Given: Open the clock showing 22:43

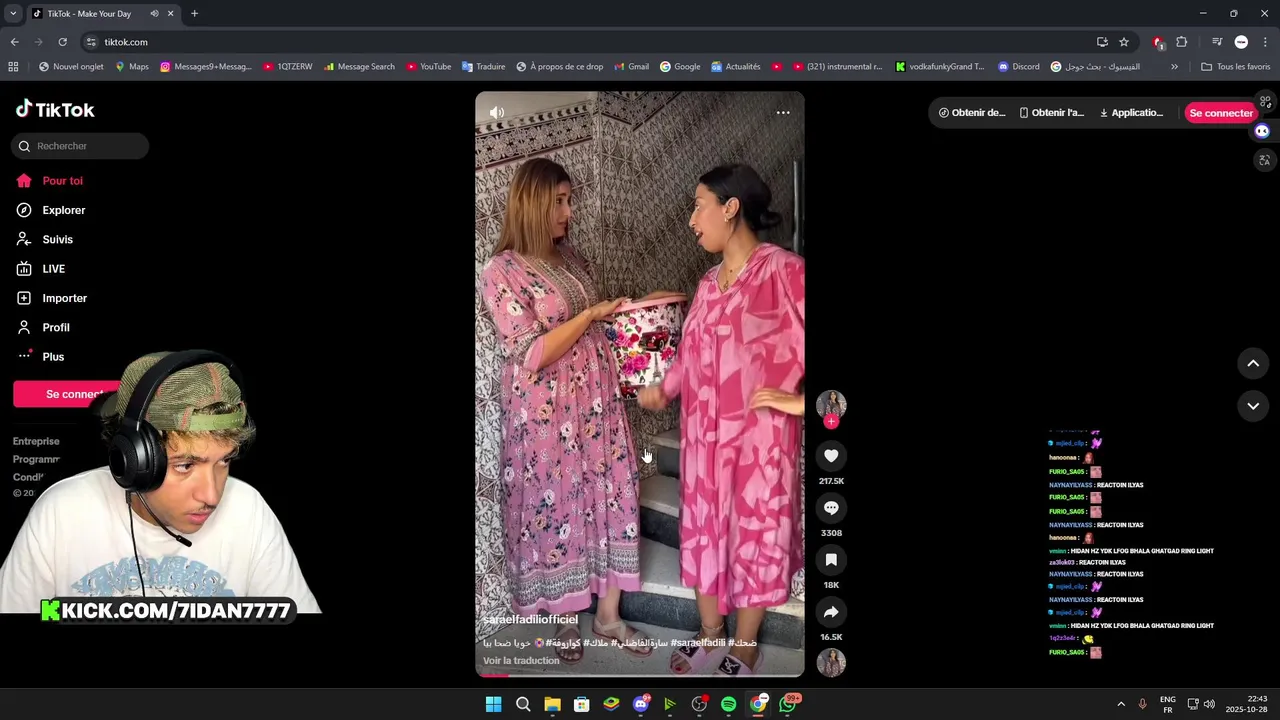Looking at the screenshot, I should 1247,704.
